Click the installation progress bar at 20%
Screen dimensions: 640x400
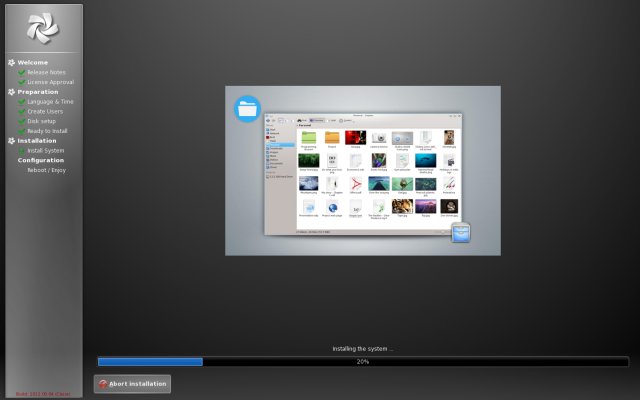[362, 362]
